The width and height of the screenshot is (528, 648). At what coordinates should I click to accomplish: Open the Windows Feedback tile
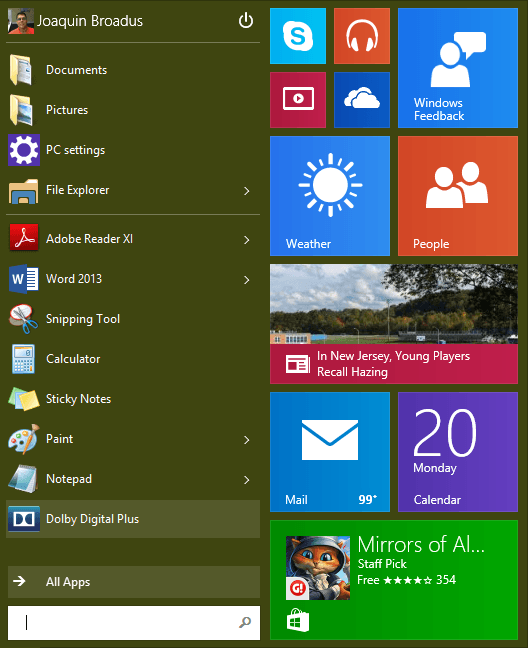[x=458, y=68]
